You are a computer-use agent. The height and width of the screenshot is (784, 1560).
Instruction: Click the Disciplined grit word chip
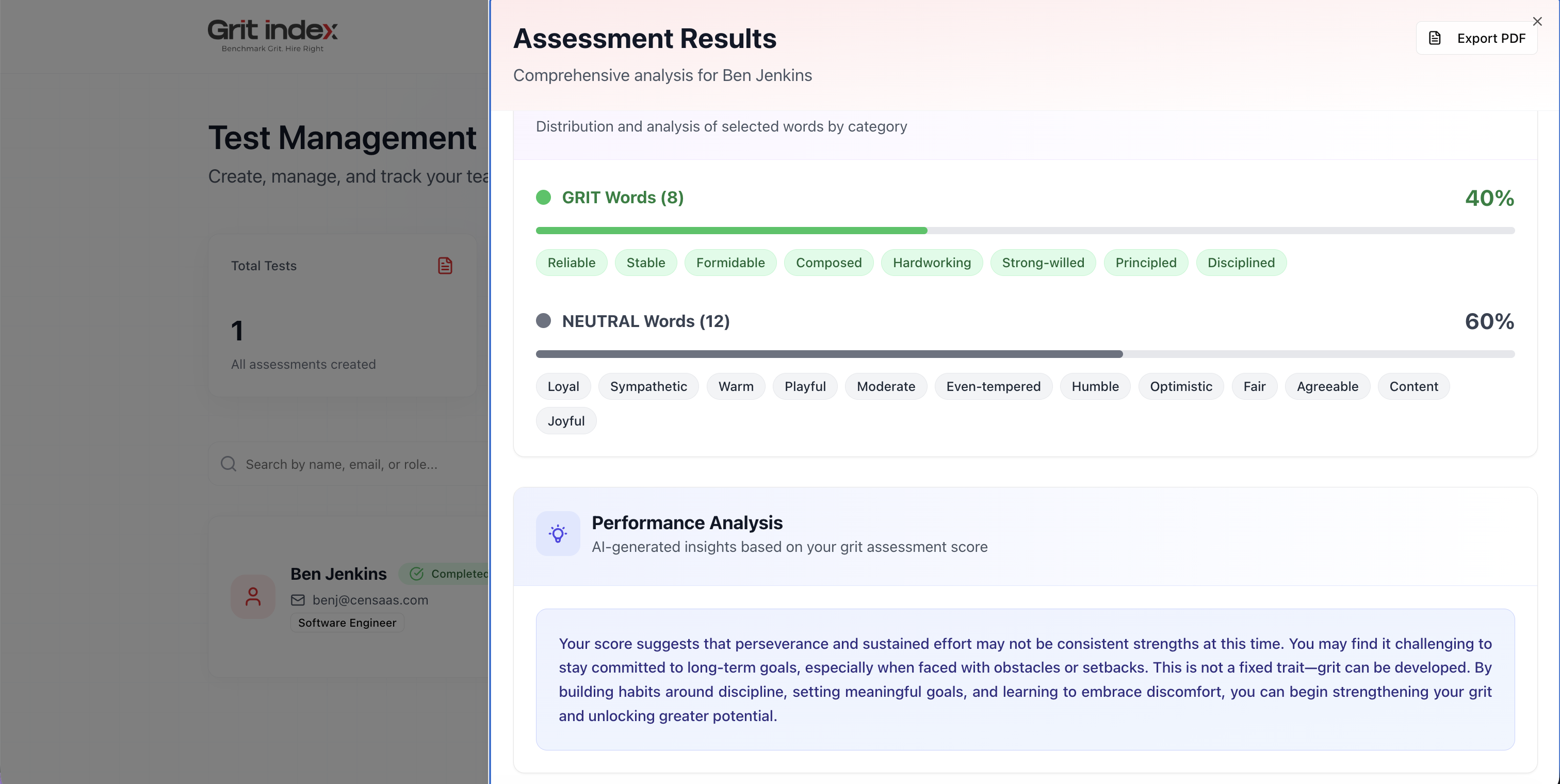(x=1241, y=263)
